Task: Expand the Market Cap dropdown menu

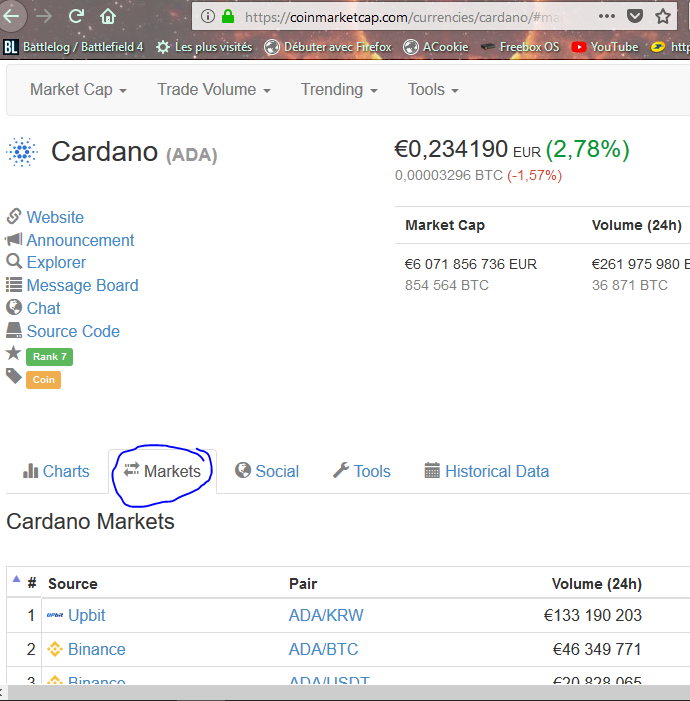Action: click(x=78, y=89)
